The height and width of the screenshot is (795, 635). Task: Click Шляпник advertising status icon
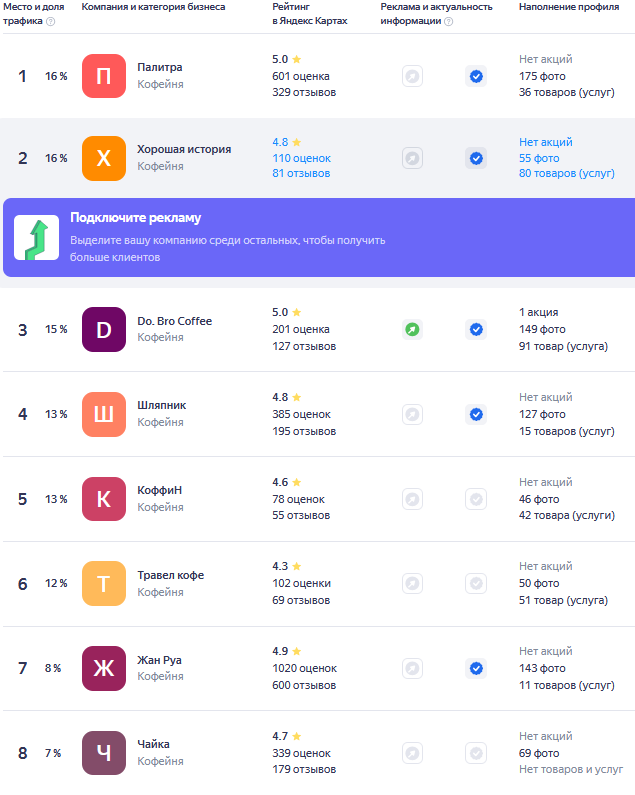[x=412, y=414]
